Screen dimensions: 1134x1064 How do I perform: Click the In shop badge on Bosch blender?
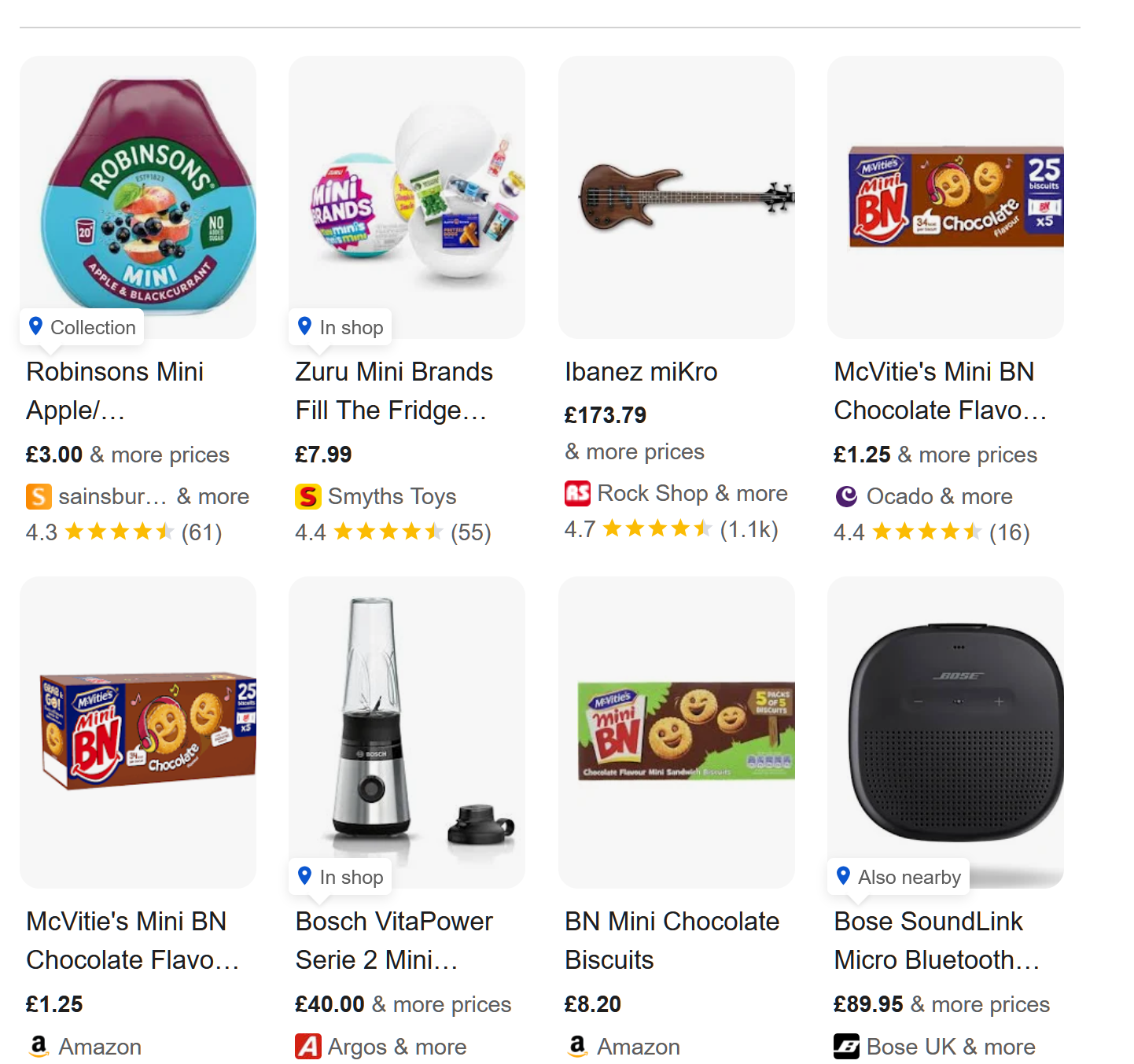click(341, 877)
